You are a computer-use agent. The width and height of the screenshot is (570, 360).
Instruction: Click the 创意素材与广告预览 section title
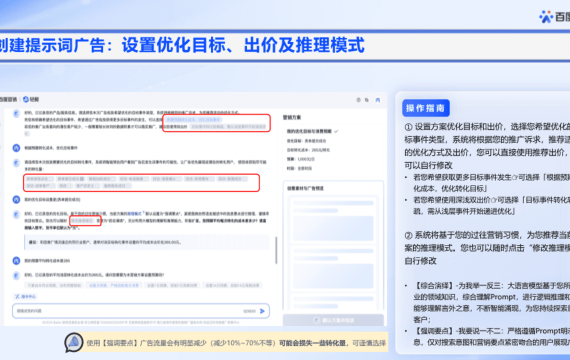click(305, 188)
